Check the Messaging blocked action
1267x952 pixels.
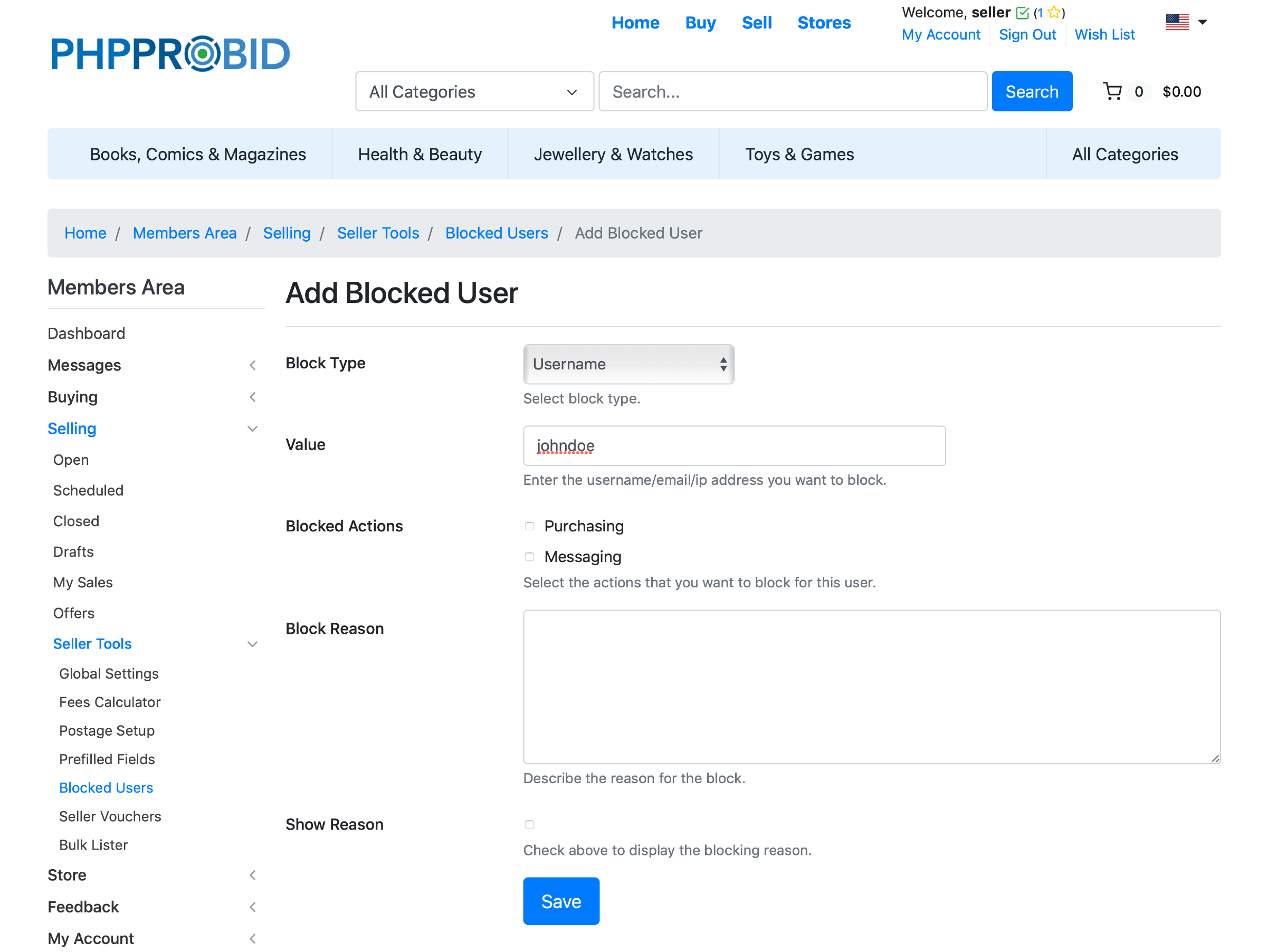pyautogui.click(x=529, y=557)
